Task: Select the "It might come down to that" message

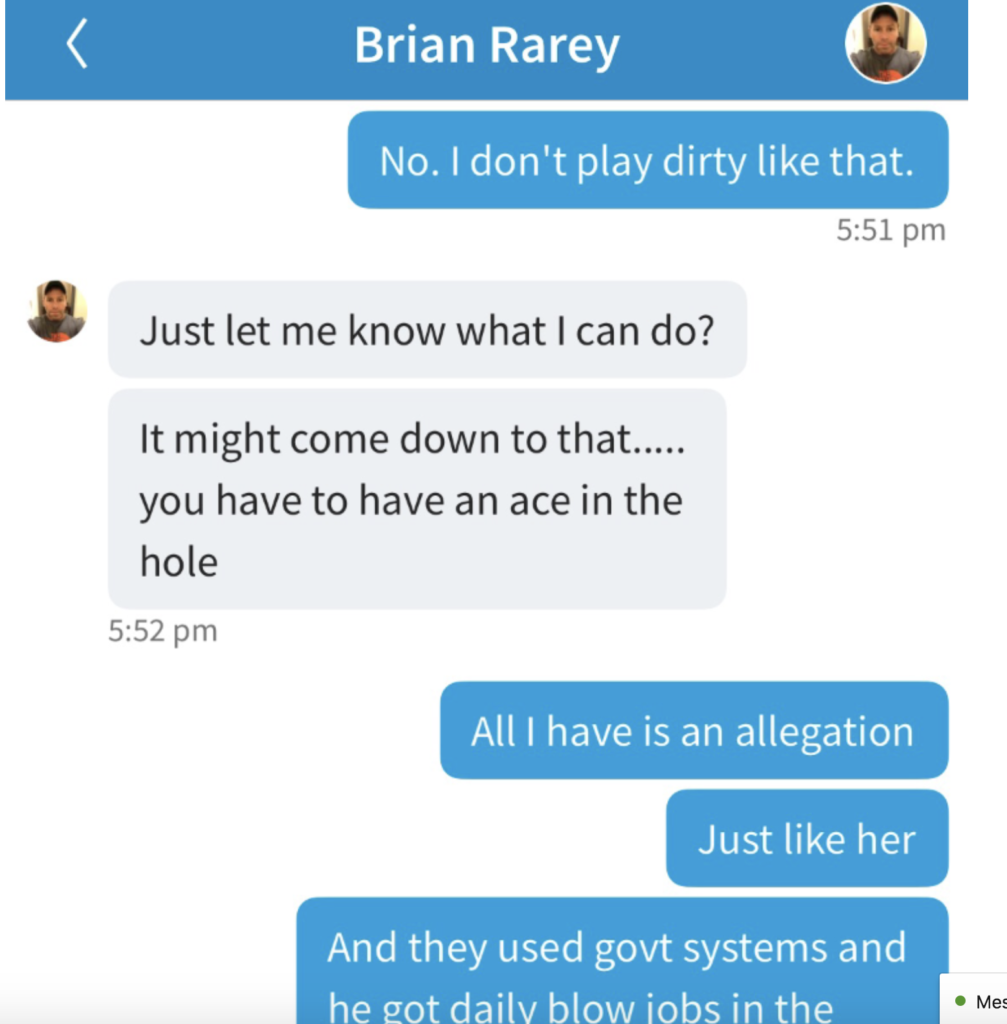Action: pos(417,499)
